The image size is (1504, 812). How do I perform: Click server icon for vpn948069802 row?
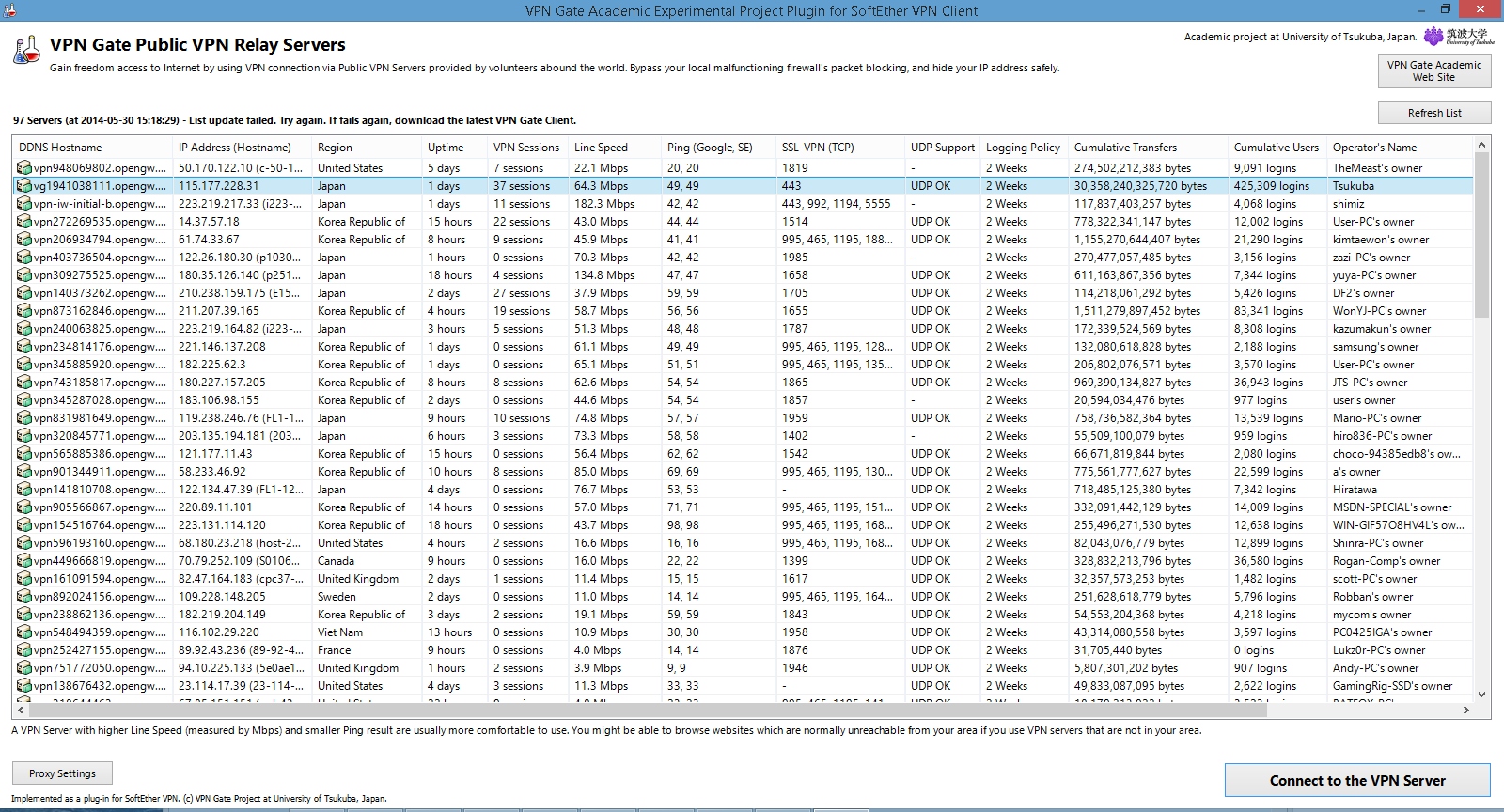(x=24, y=168)
